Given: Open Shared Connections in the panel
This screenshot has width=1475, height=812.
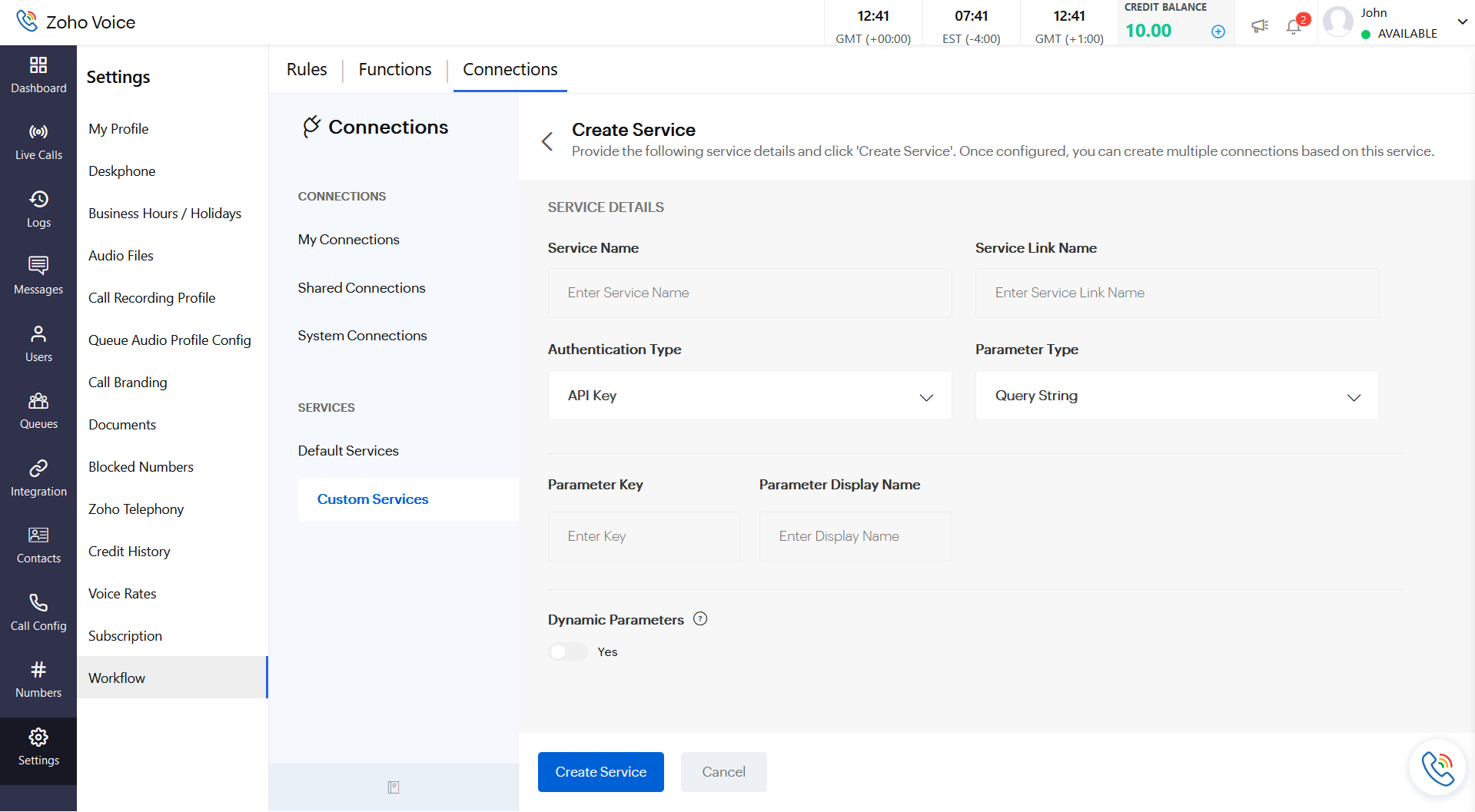Looking at the screenshot, I should tap(361, 288).
